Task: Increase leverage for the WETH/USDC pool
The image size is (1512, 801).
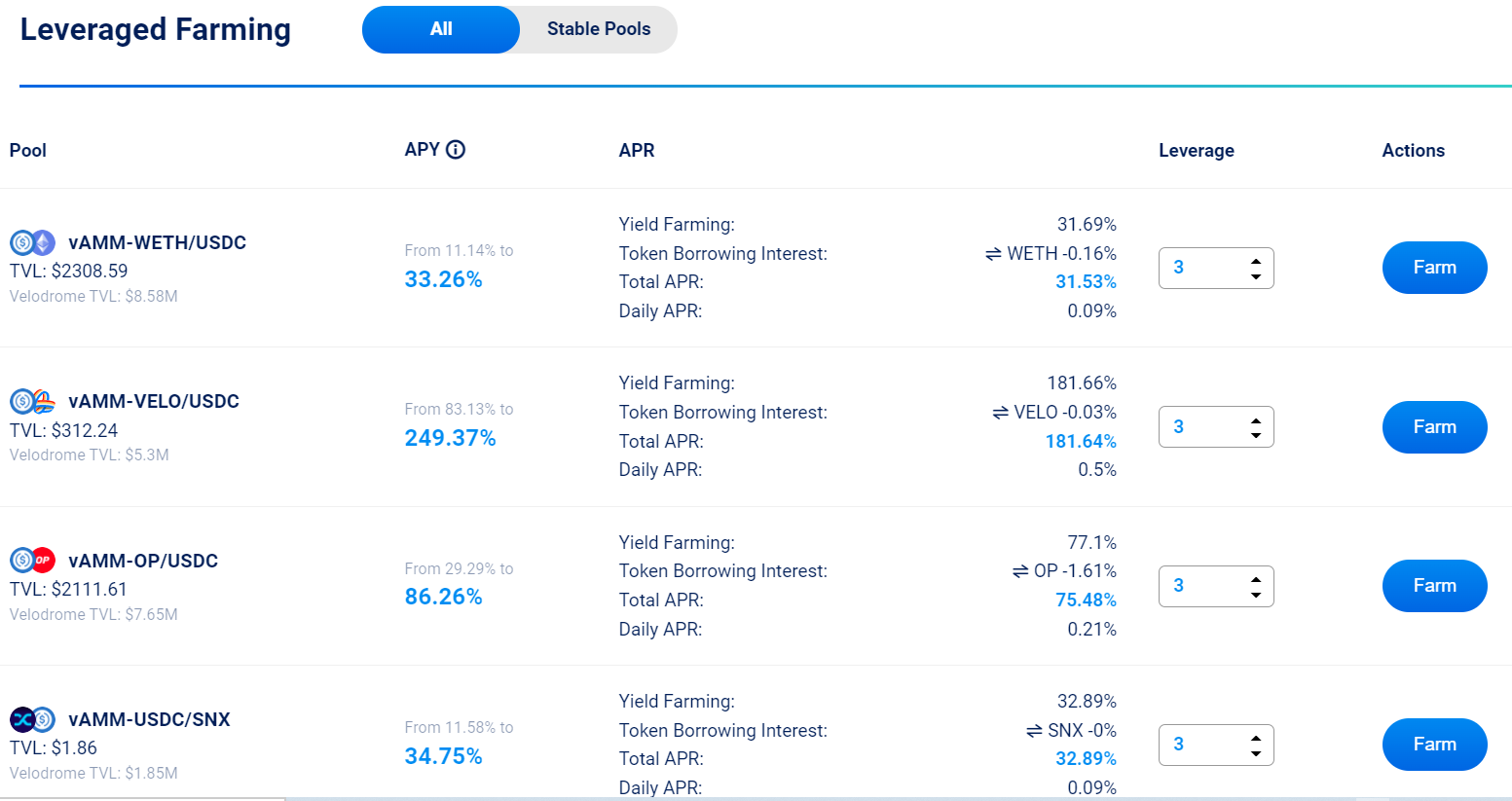Action: pyautogui.click(x=1256, y=261)
